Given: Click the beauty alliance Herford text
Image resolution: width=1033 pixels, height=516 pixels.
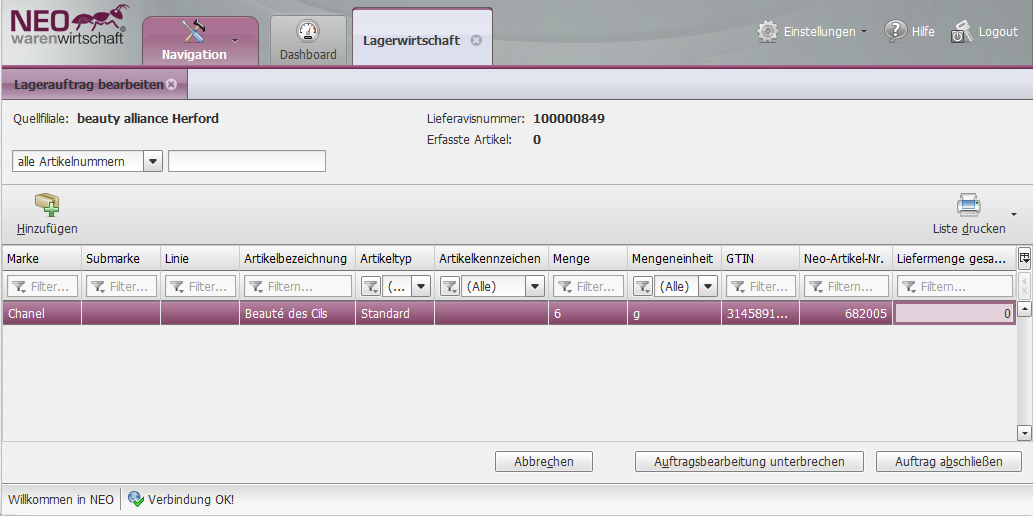Looking at the screenshot, I should [x=148, y=119].
